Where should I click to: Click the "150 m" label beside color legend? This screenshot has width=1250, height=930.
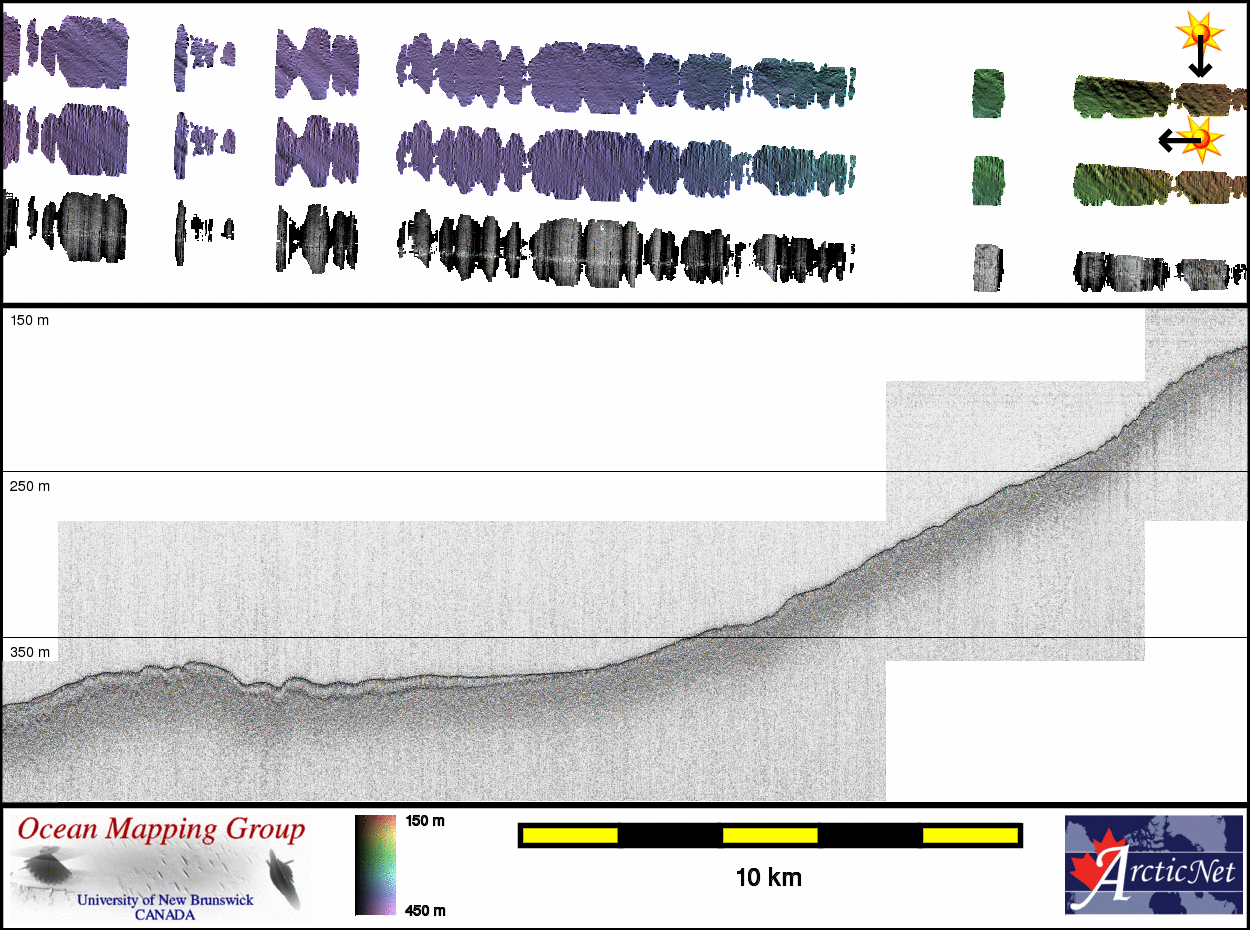pos(424,821)
